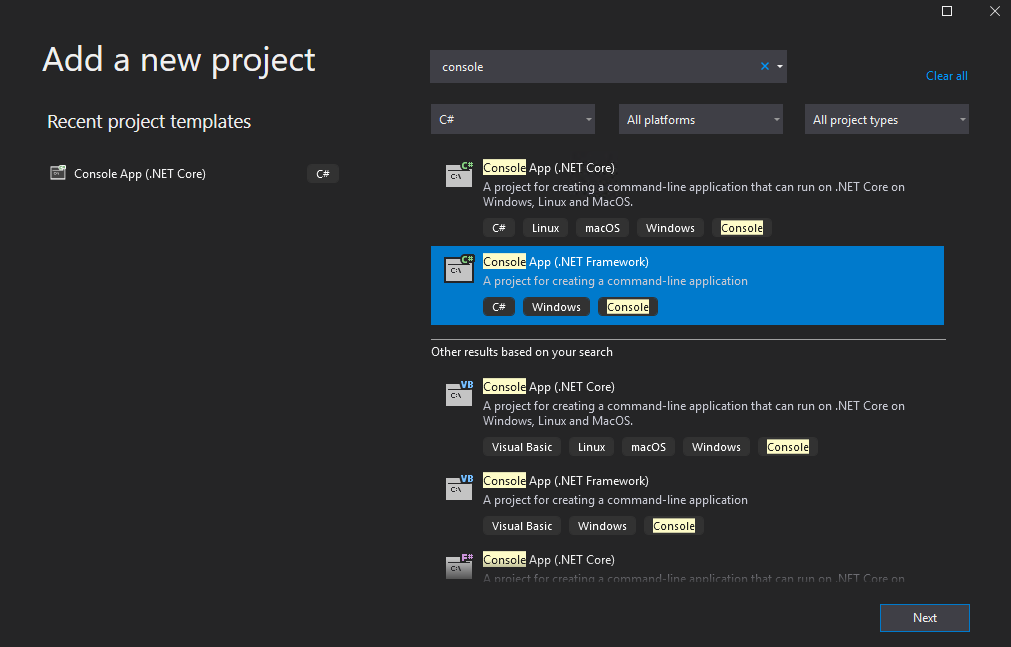Show search history dropdown arrow
The width and height of the screenshot is (1011, 647).
(x=780, y=67)
